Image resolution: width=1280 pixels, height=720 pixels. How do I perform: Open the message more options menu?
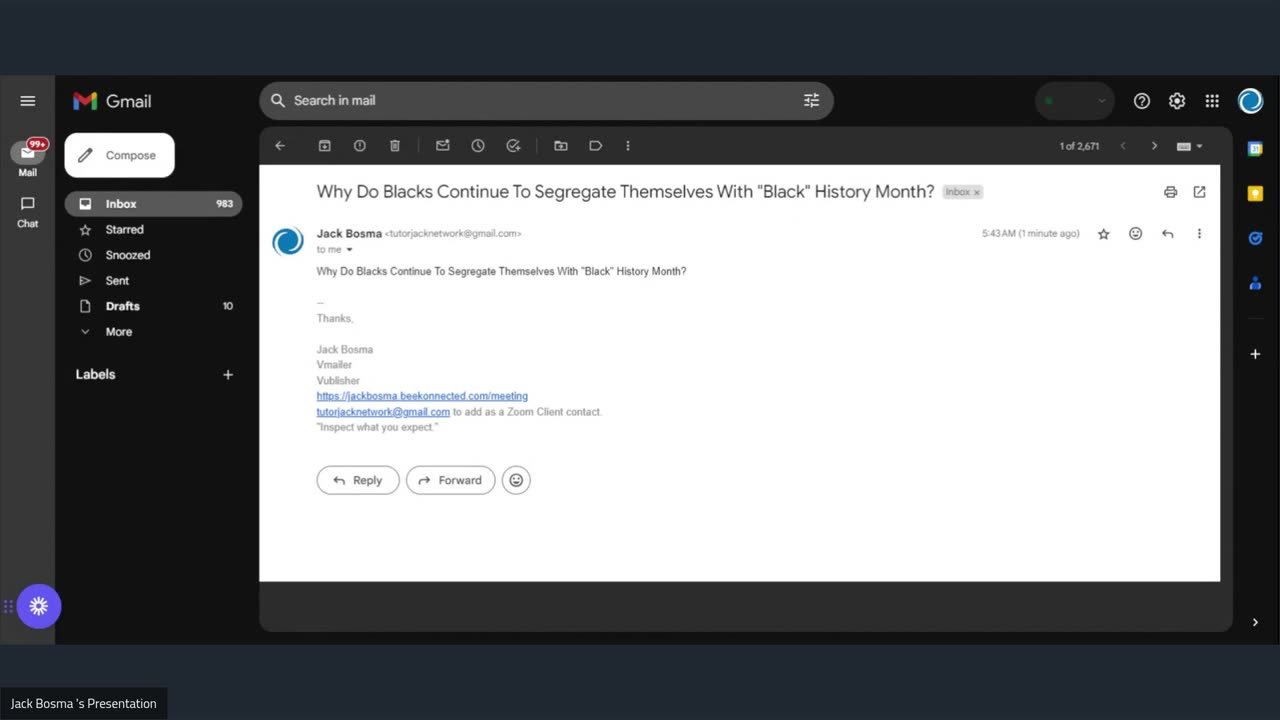click(1199, 234)
